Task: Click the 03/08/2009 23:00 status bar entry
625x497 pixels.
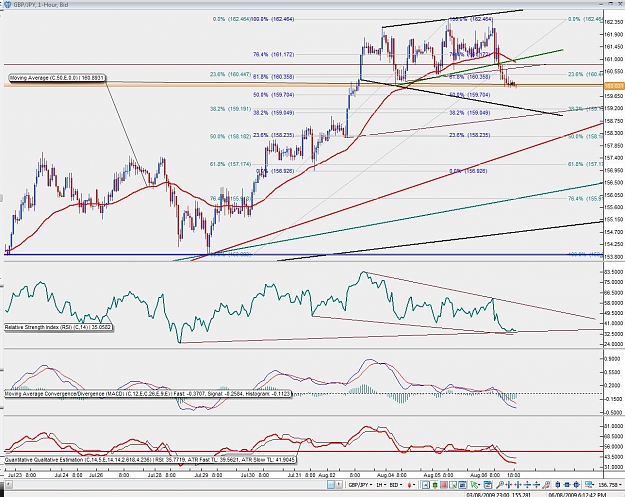Action: [499, 495]
